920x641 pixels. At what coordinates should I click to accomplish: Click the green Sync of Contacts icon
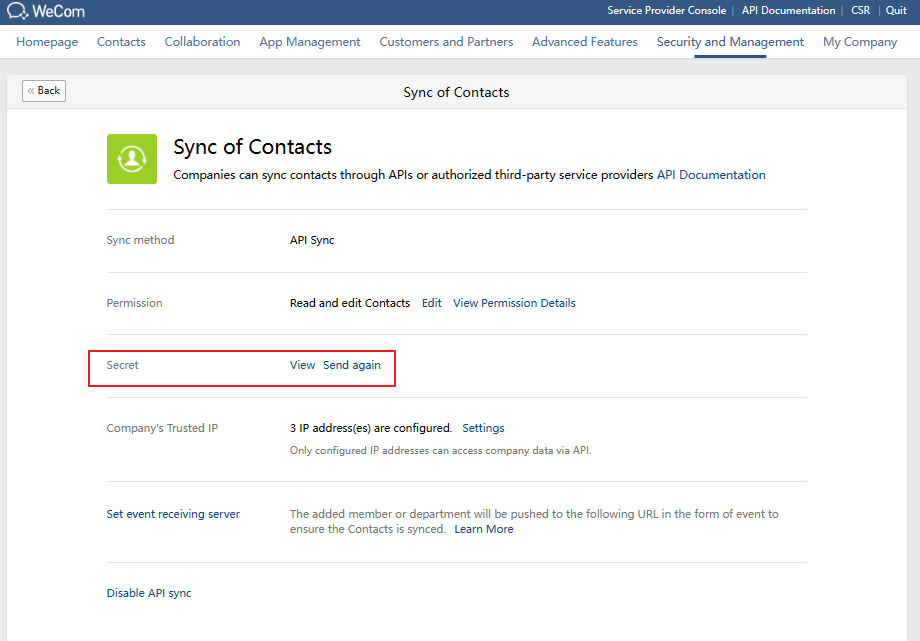pyautogui.click(x=132, y=158)
